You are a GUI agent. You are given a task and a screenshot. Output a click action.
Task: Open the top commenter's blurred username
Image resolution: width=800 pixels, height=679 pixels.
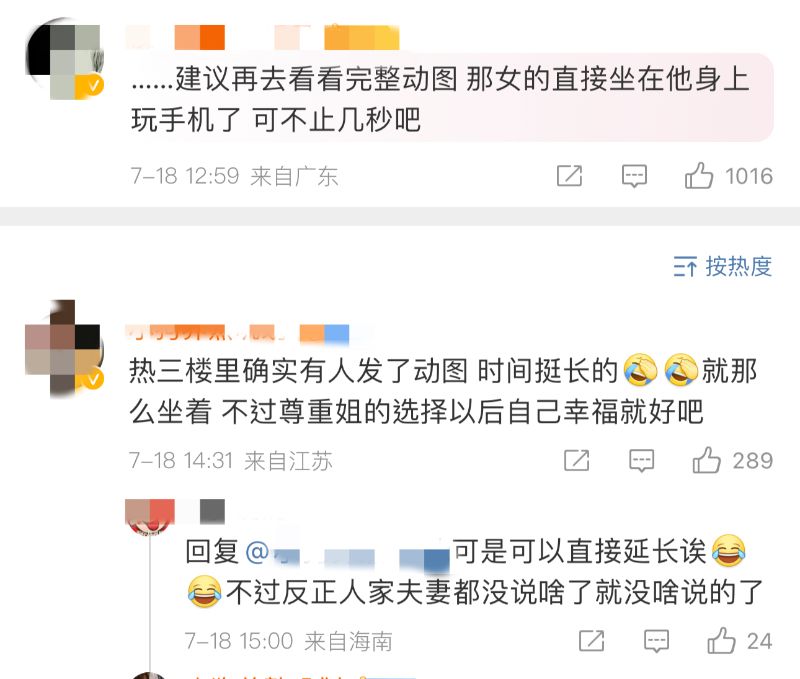pos(262,37)
